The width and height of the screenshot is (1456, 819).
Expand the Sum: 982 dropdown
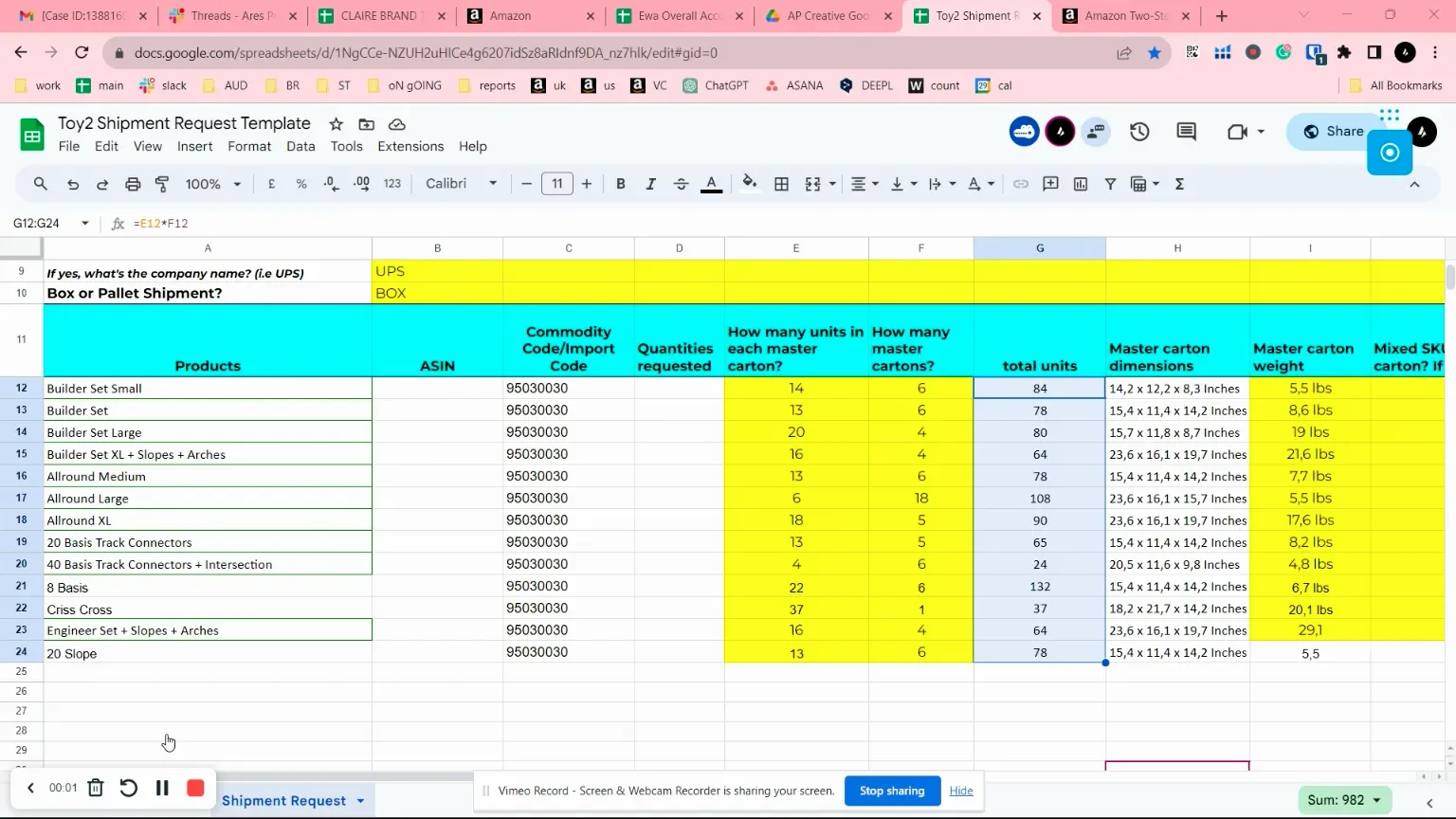click(x=1343, y=800)
